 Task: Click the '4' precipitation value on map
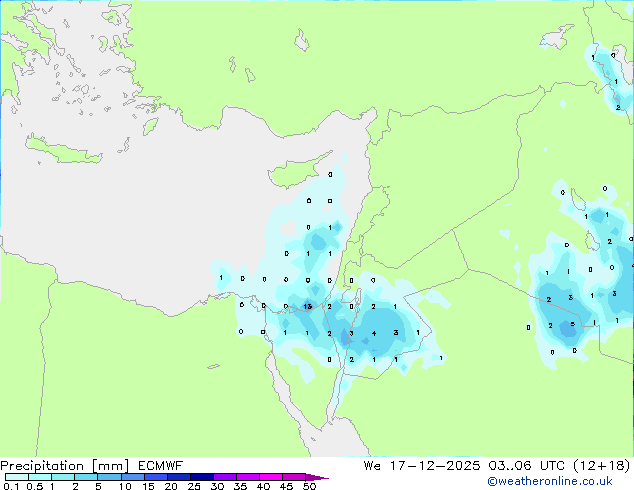[x=374, y=334]
